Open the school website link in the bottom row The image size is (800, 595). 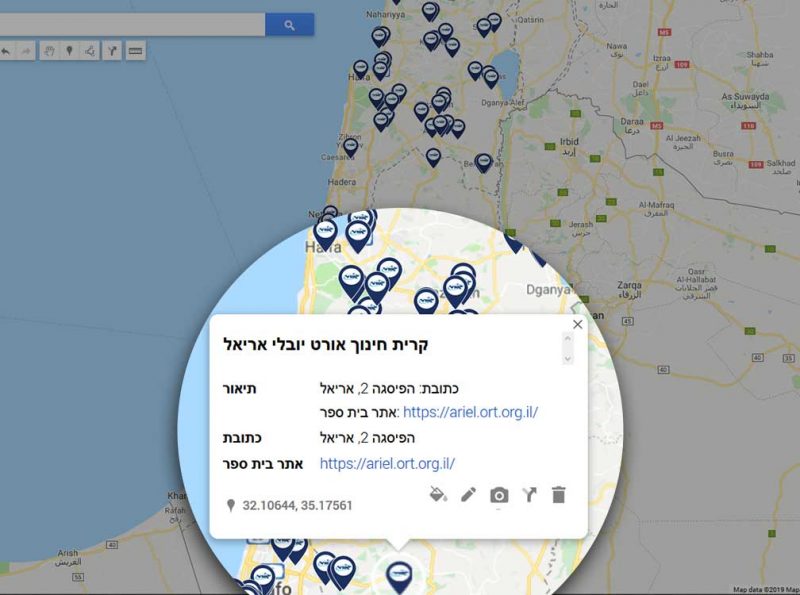[387, 463]
